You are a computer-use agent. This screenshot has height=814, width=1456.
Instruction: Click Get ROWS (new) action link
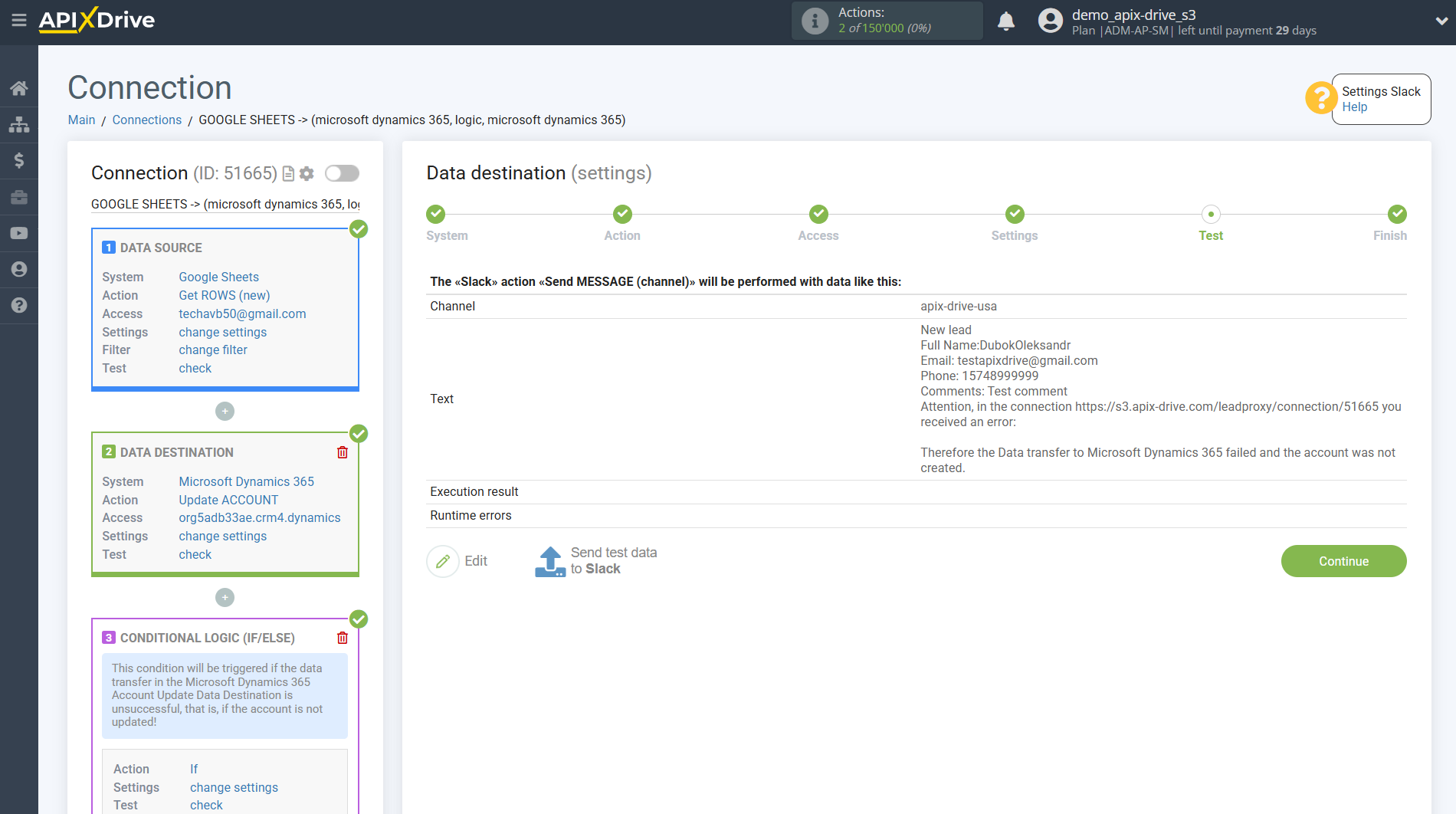pyautogui.click(x=225, y=295)
